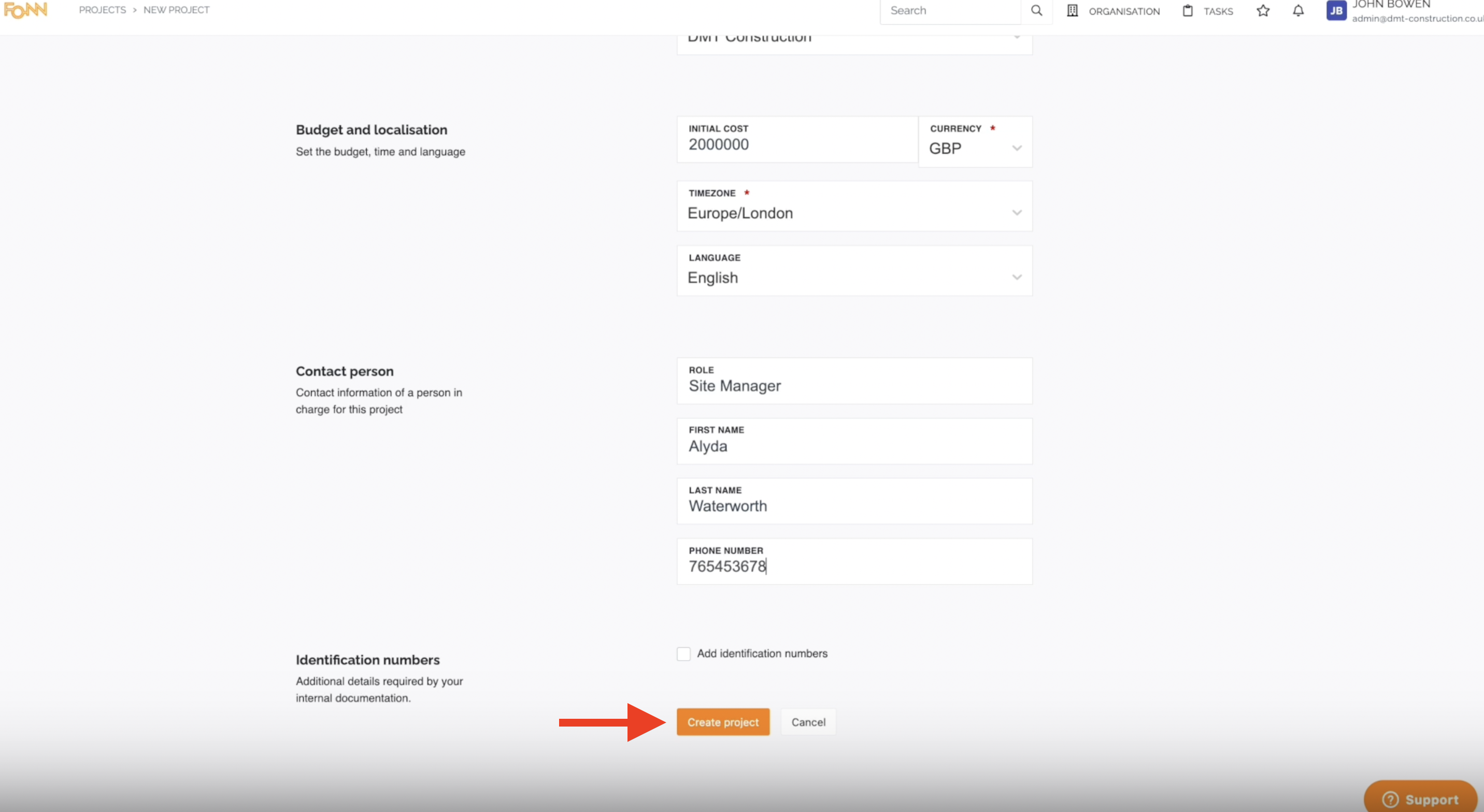This screenshot has width=1484, height=812.
Task: Open Currency GBP dropdown
Action: 975,142
